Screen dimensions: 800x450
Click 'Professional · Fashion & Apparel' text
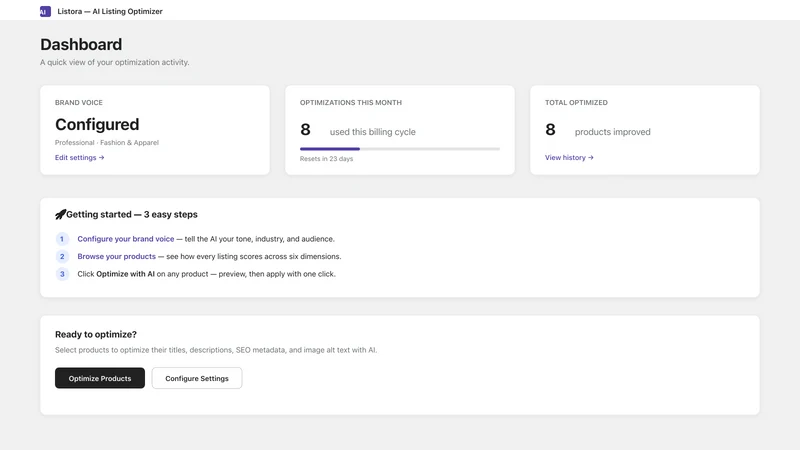tap(107, 142)
